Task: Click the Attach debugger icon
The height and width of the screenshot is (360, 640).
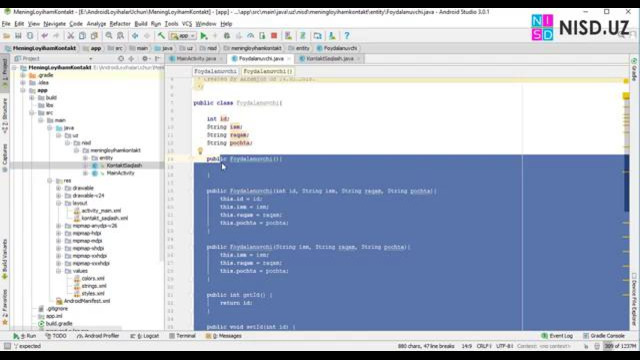Action: (262, 36)
